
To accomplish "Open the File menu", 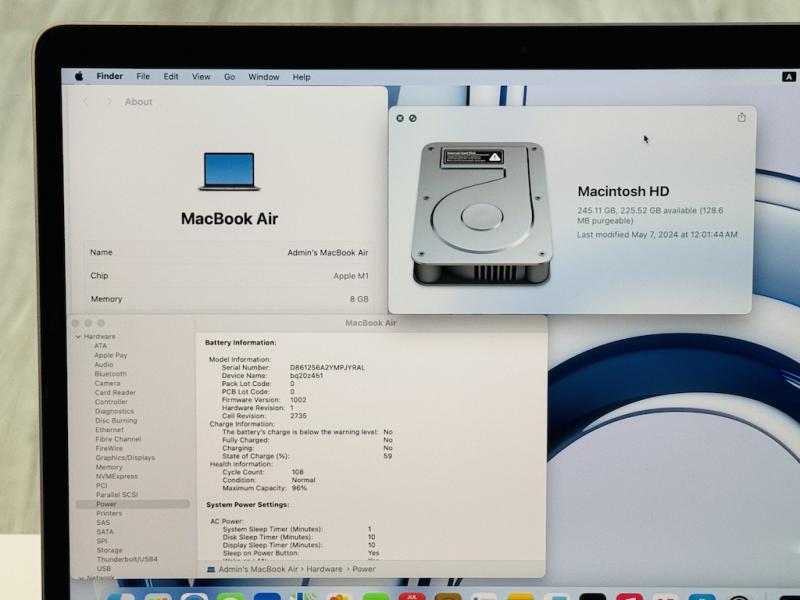I will click(x=143, y=77).
